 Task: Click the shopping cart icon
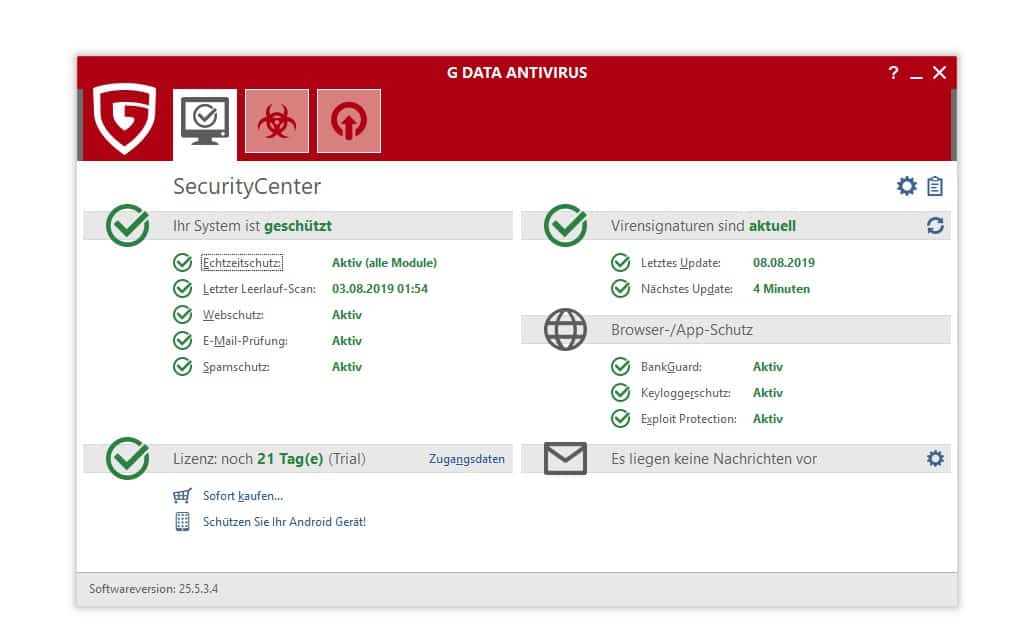coord(182,496)
